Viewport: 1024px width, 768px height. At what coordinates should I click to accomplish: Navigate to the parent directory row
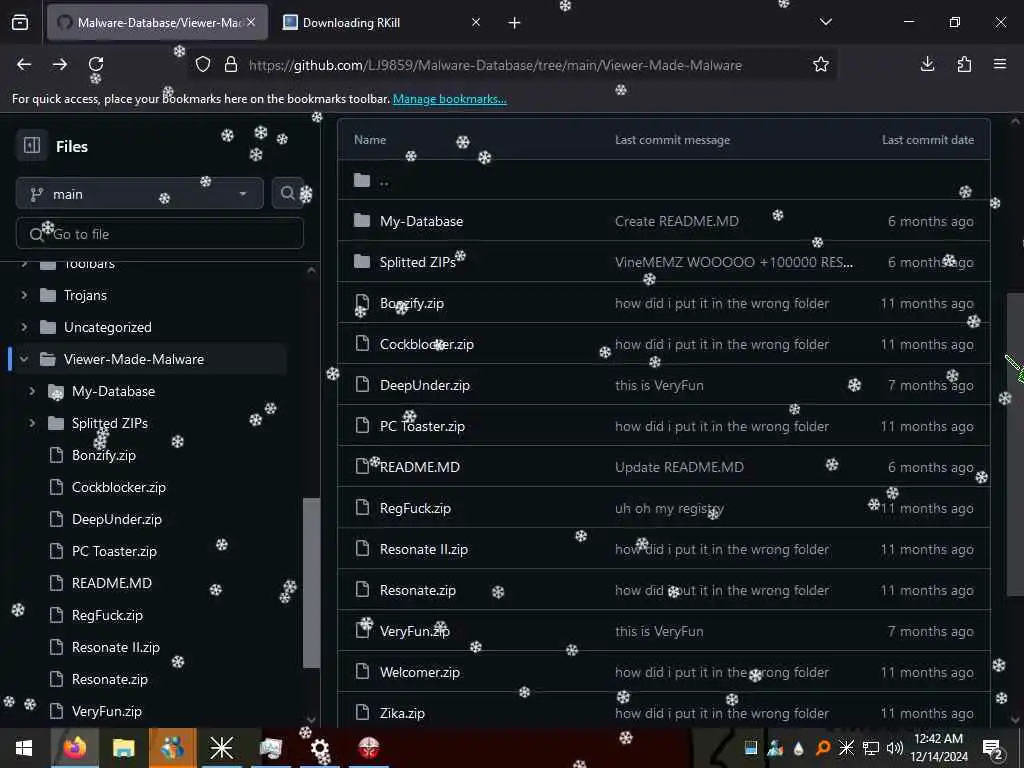tap(664, 180)
